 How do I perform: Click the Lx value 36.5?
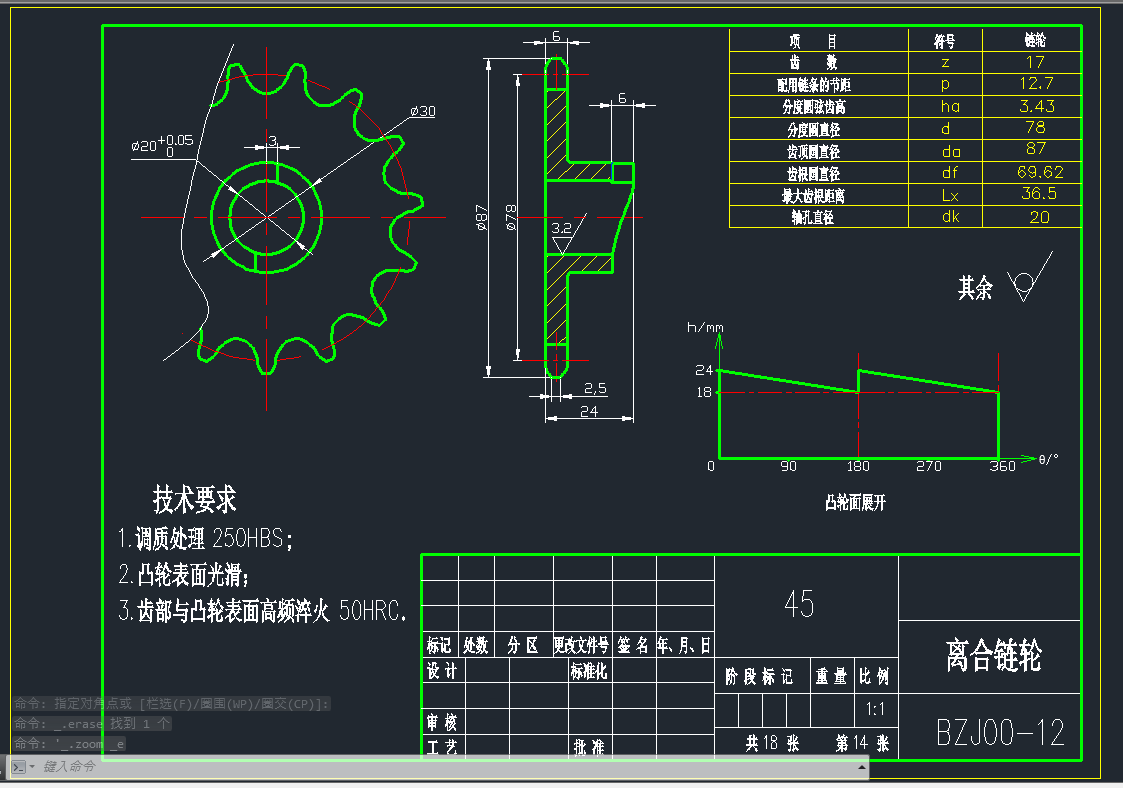click(x=1038, y=193)
